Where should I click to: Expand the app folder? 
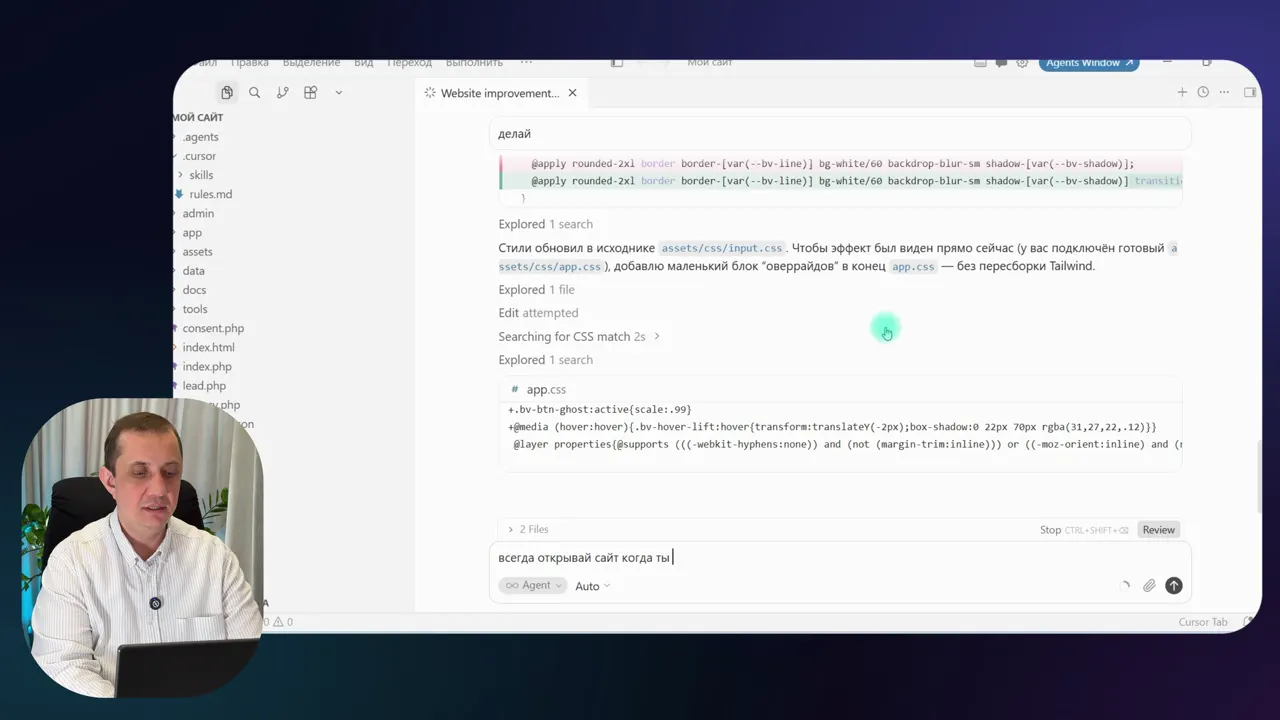192,233
